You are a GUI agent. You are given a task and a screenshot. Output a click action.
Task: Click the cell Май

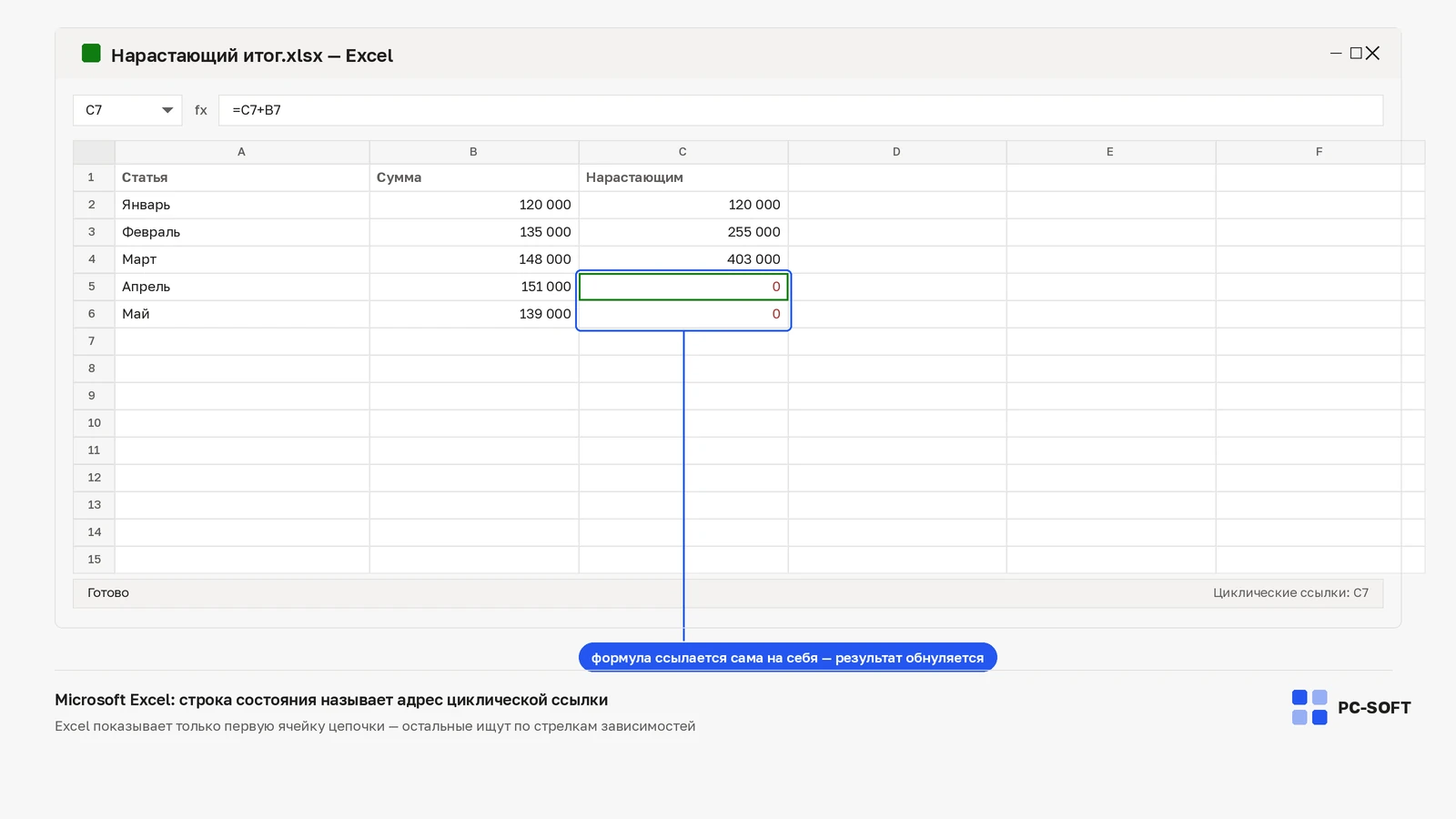click(242, 314)
